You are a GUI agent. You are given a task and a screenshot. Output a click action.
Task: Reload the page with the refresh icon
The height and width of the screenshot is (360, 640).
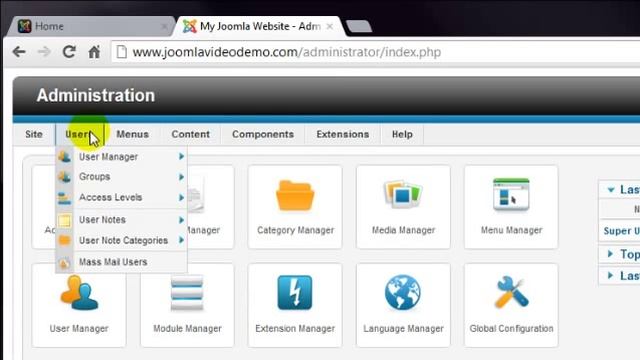69,52
